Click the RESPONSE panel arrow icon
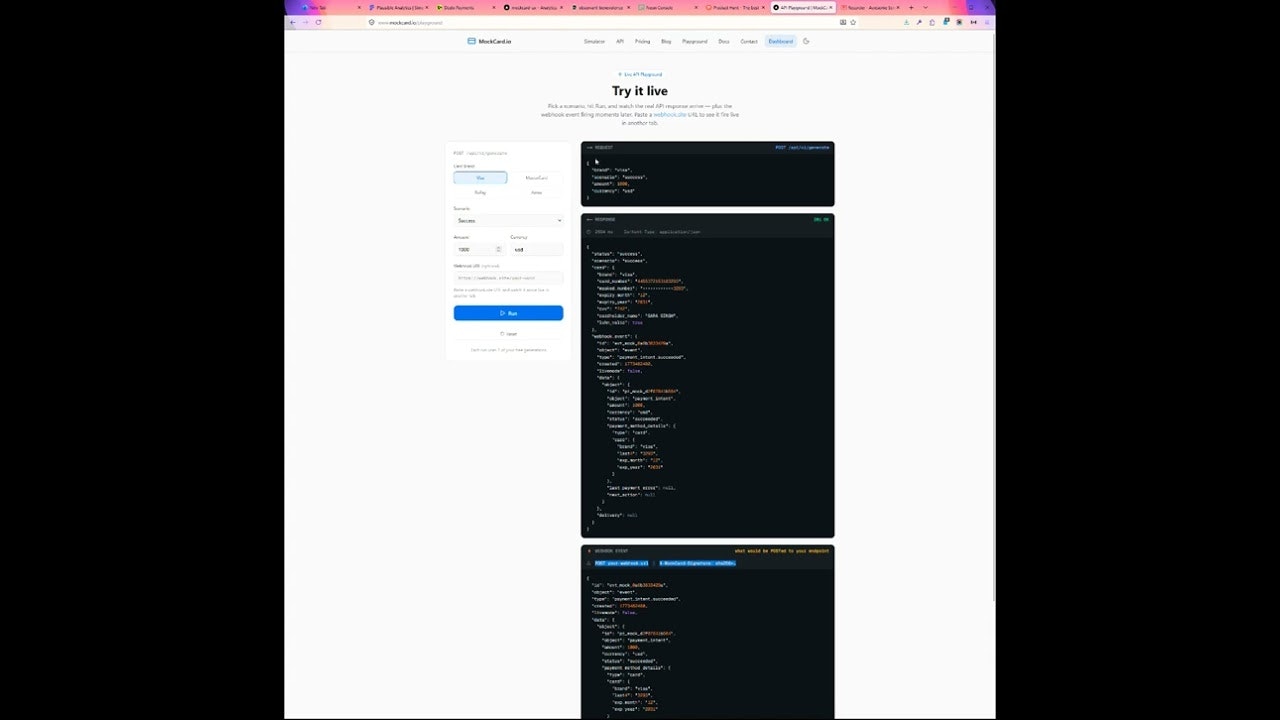Image resolution: width=1280 pixels, height=720 pixels. 590,220
